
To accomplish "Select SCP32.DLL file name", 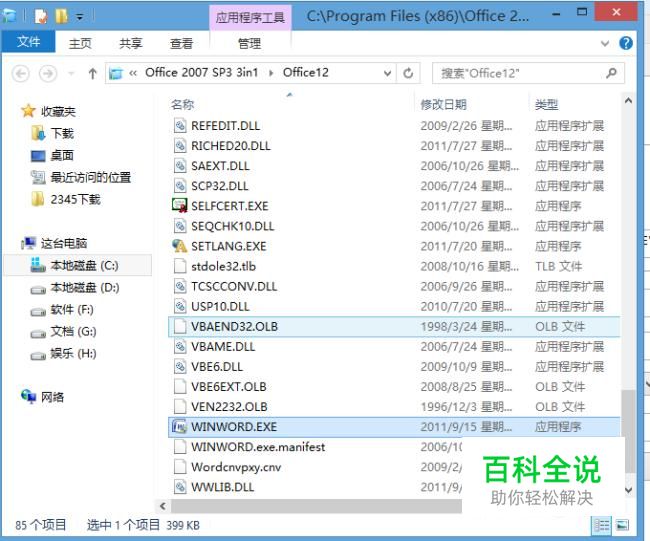I will pyautogui.click(x=220, y=186).
